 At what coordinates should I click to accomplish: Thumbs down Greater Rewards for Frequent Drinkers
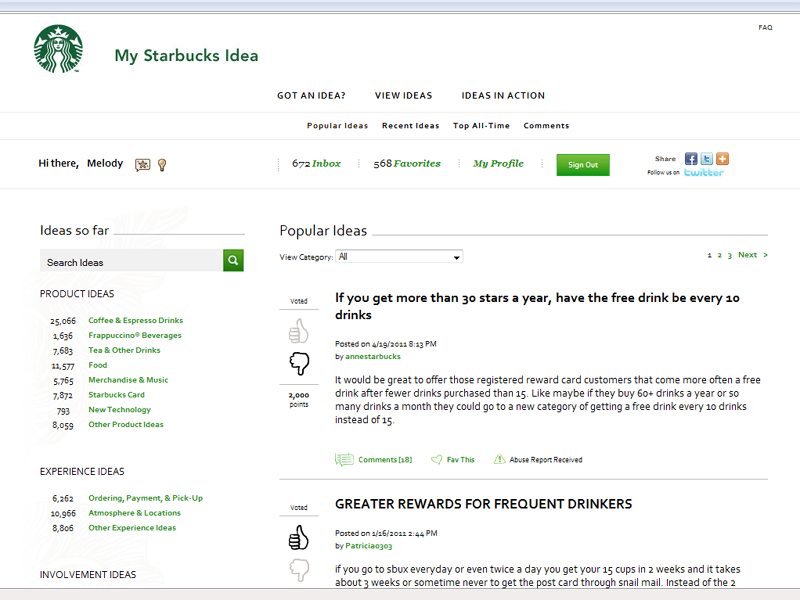(x=299, y=570)
